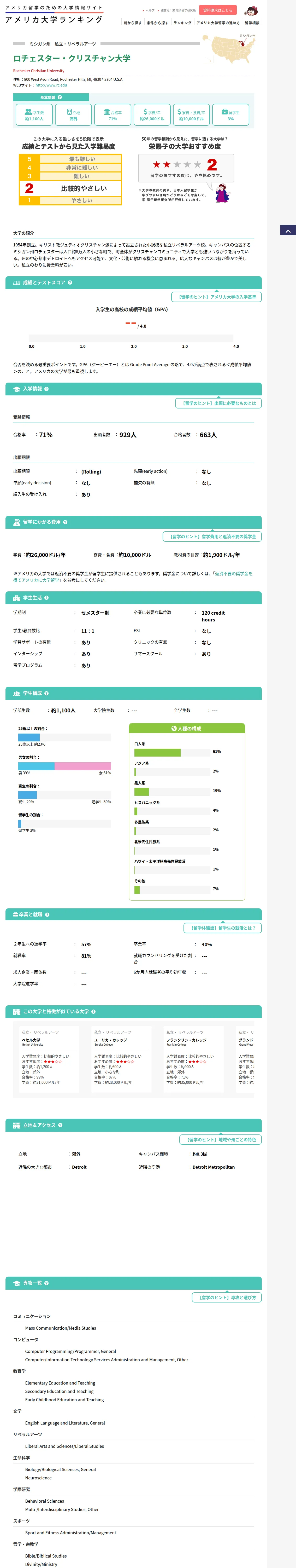This screenshot has width=296, height=1568.
Task: Click Elementary Education and Teaching major
Action: tap(60, 1383)
